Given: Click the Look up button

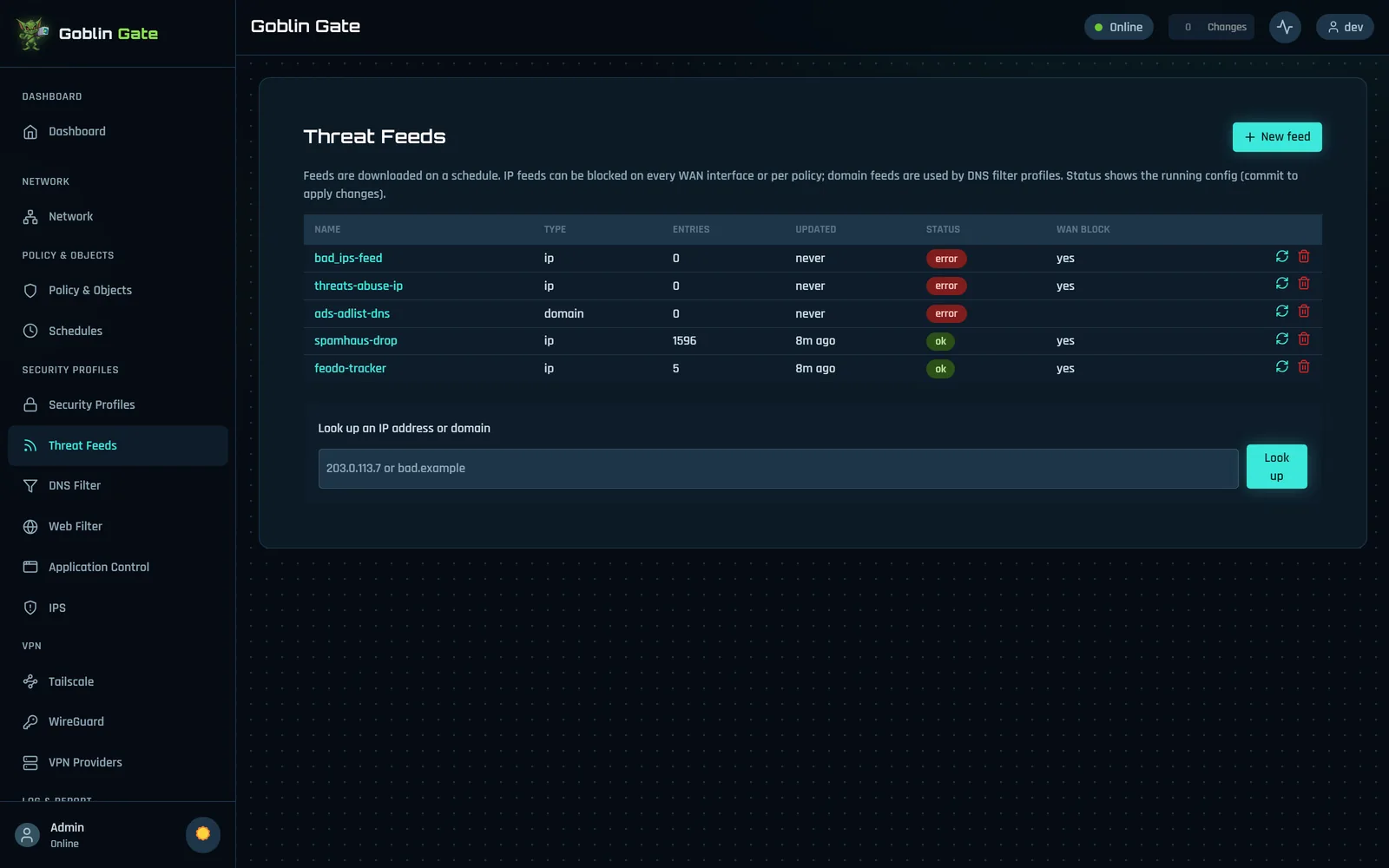Looking at the screenshot, I should pos(1276,467).
